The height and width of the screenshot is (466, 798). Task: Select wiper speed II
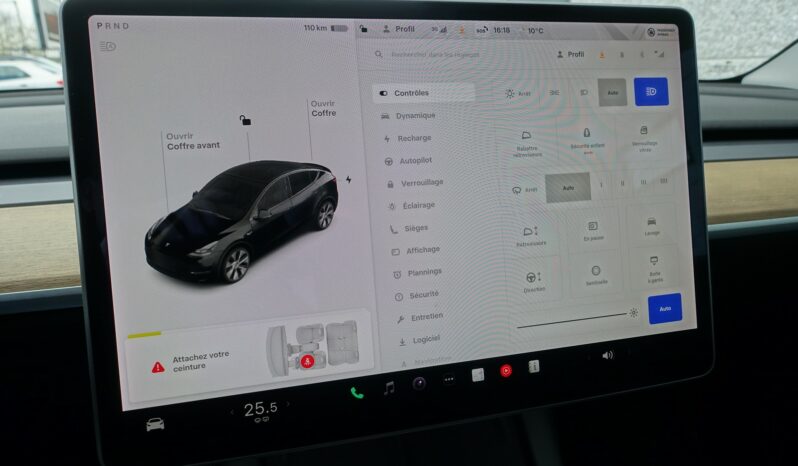point(622,183)
